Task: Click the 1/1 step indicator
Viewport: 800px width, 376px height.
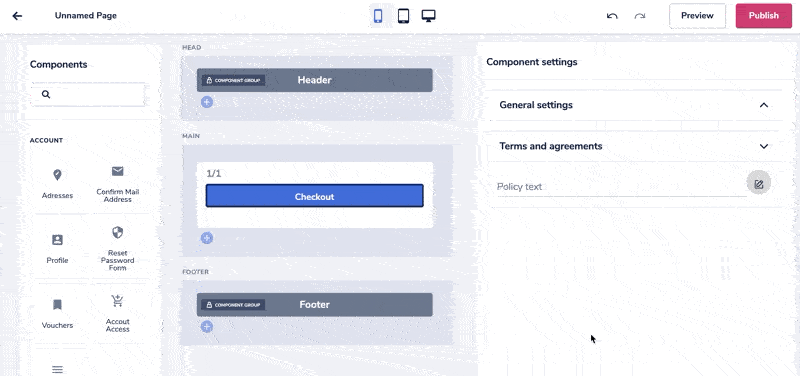Action: tap(214, 174)
